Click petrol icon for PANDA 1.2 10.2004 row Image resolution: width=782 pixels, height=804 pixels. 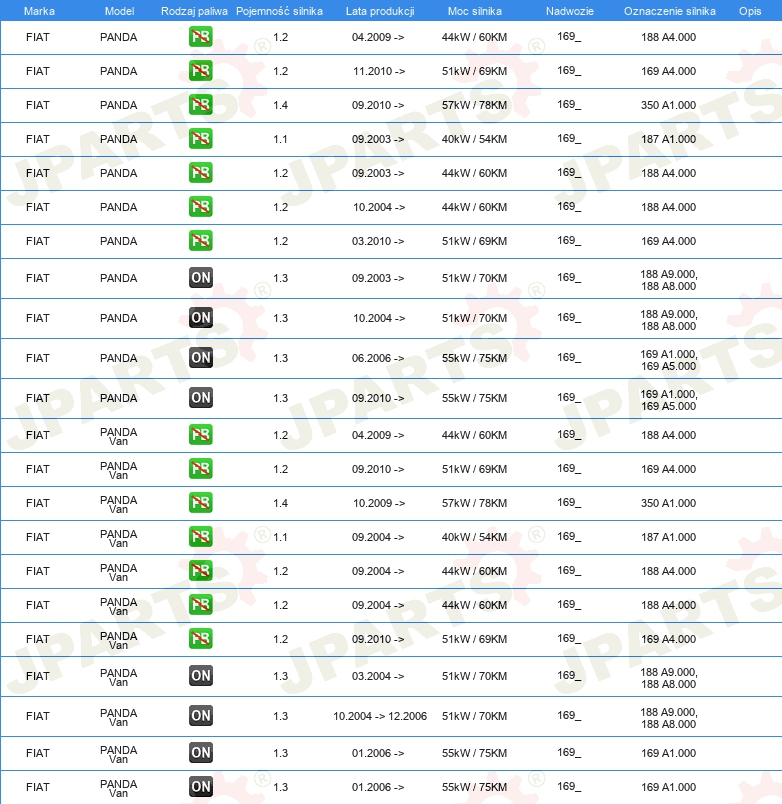[200, 207]
